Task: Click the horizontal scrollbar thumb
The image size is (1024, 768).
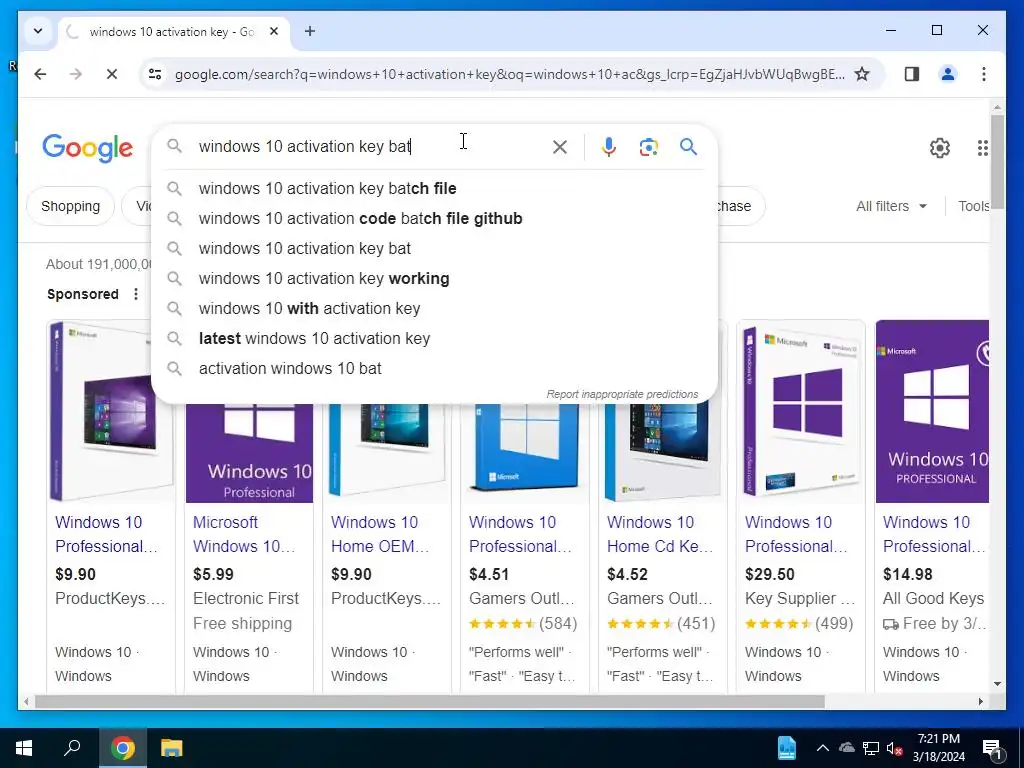Action: [x=430, y=701]
